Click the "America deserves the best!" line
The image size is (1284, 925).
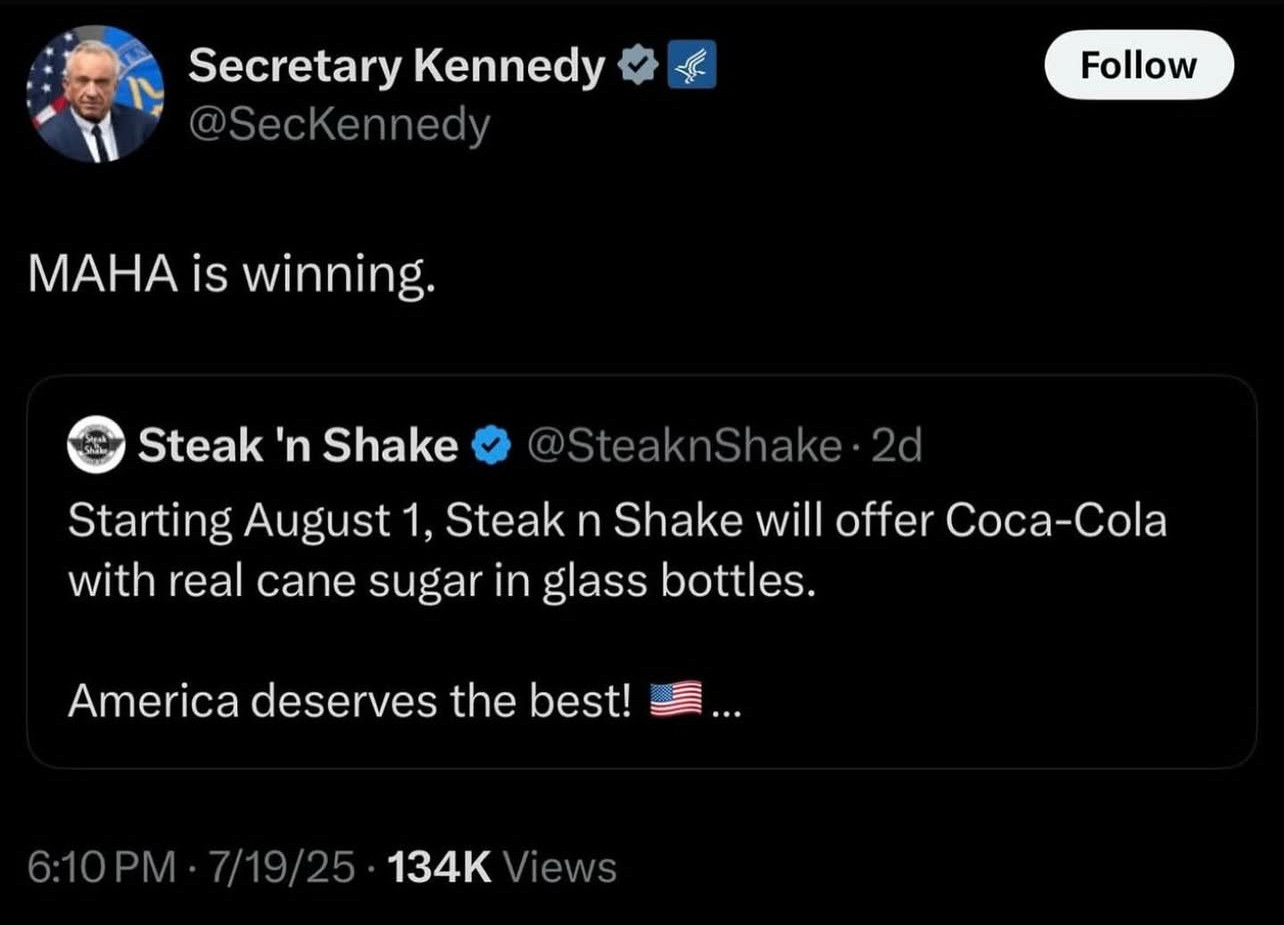(x=350, y=702)
